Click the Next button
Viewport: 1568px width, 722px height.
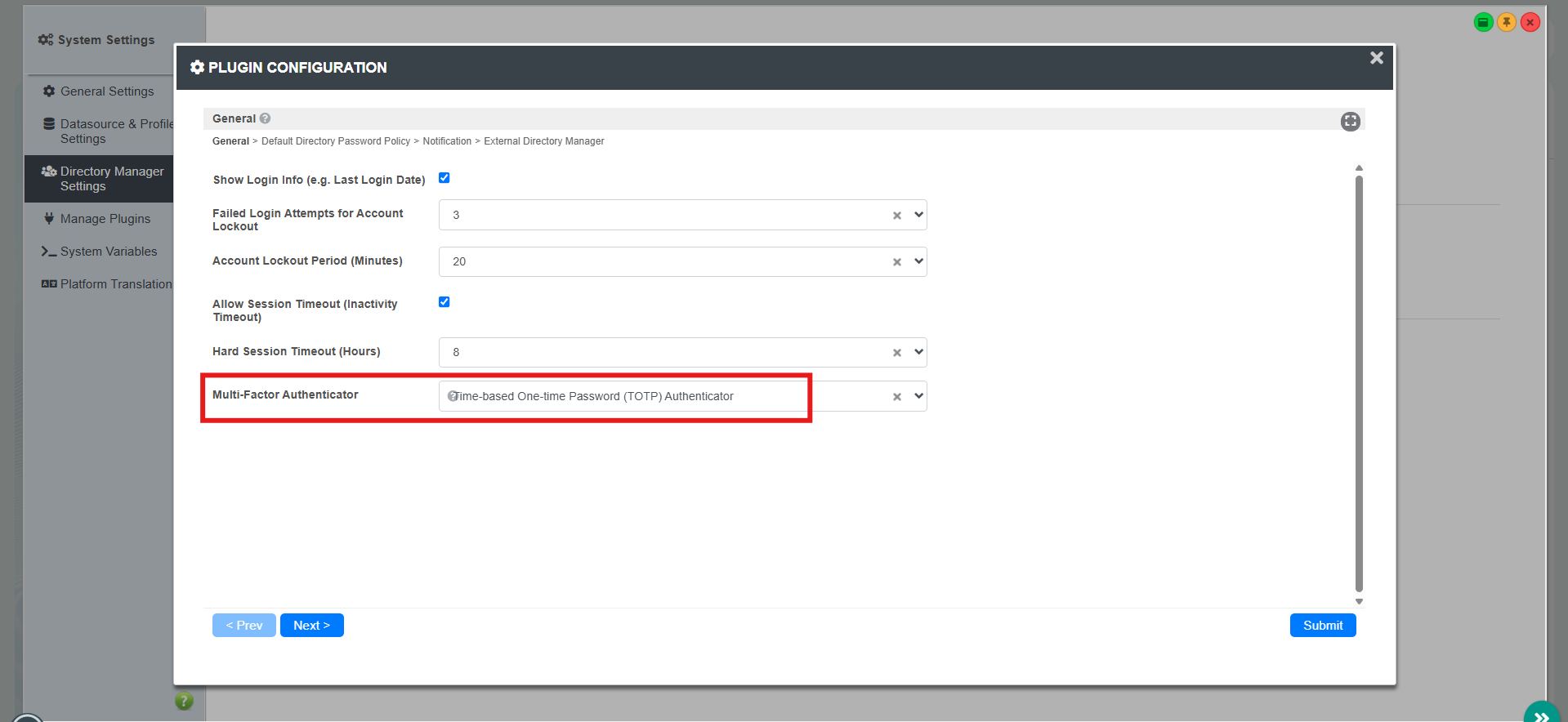coord(312,626)
